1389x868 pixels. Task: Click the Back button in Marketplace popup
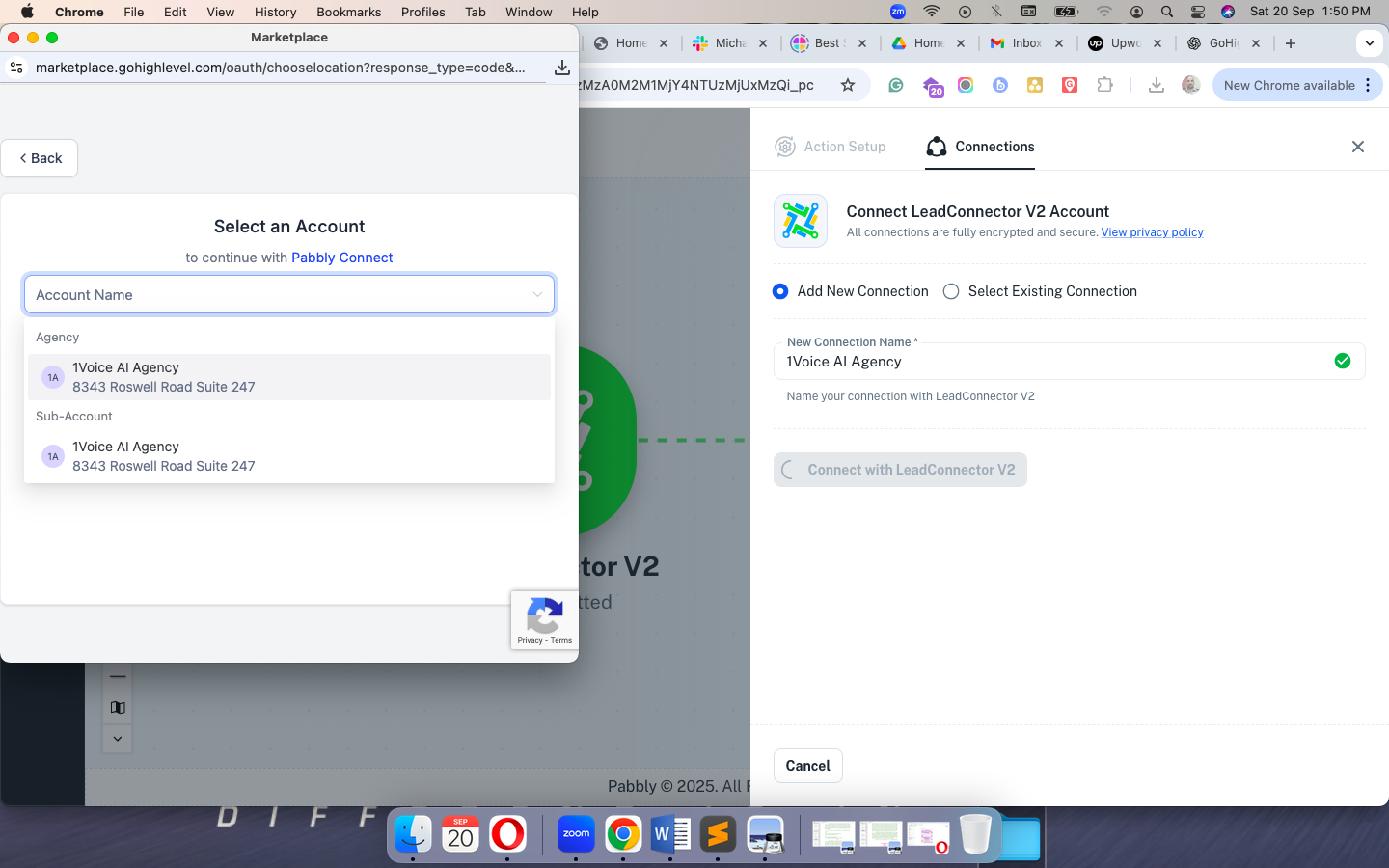(40, 158)
